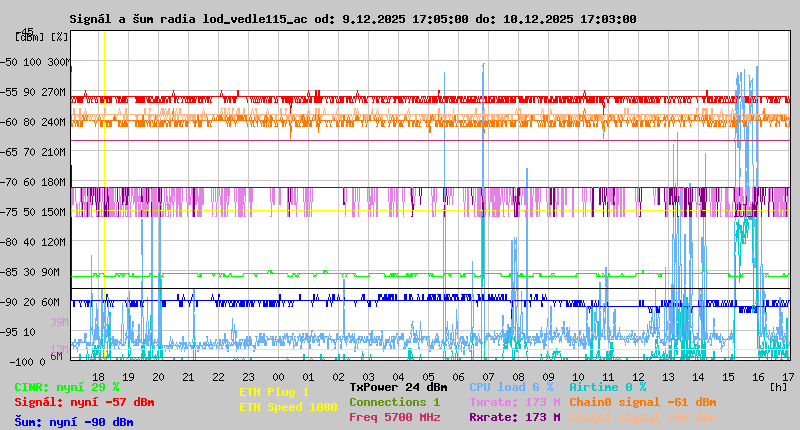Click the TxPower 24 dBm legend text
The image size is (800, 430).
(x=398, y=386)
